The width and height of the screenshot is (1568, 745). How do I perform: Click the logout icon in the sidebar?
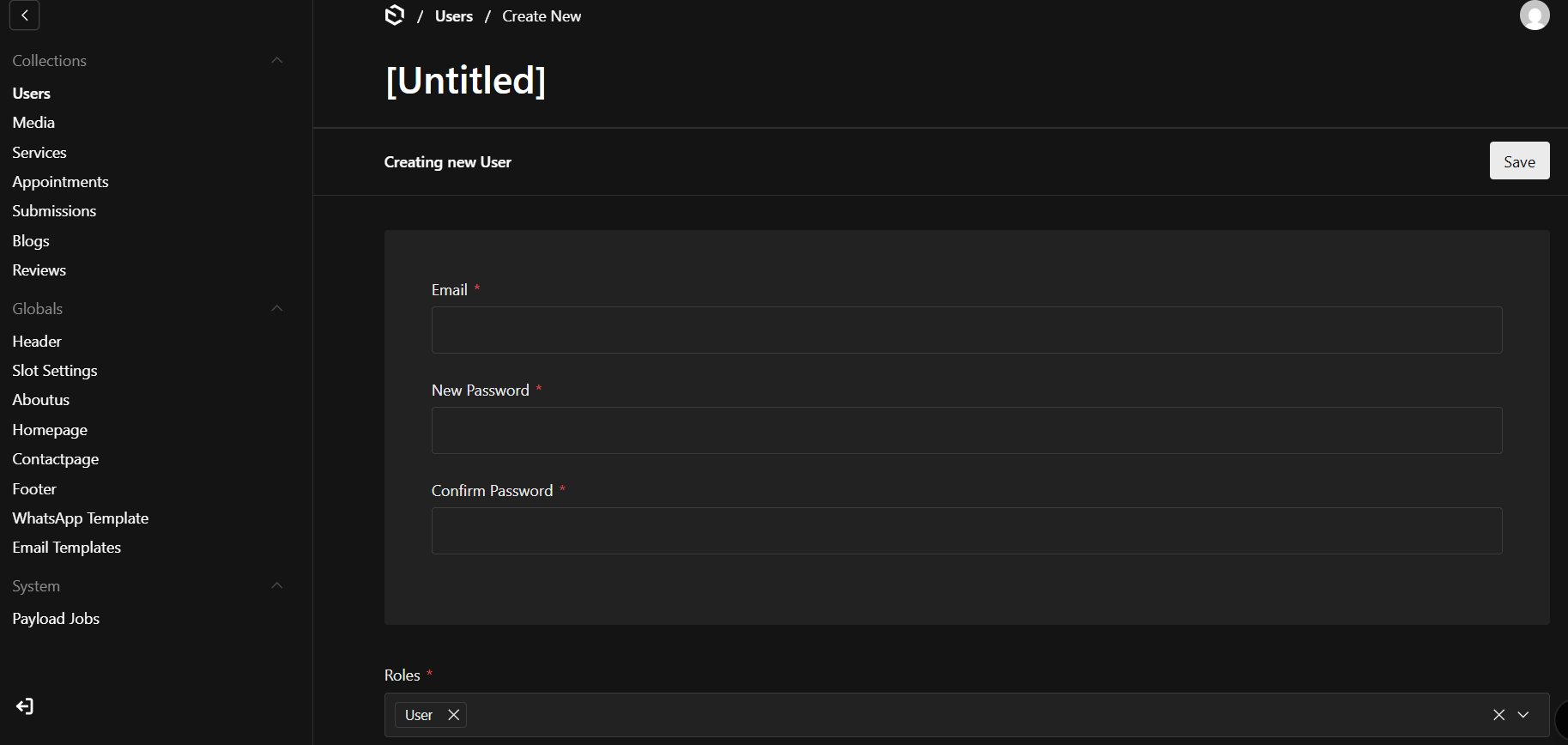[x=25, y=706]
